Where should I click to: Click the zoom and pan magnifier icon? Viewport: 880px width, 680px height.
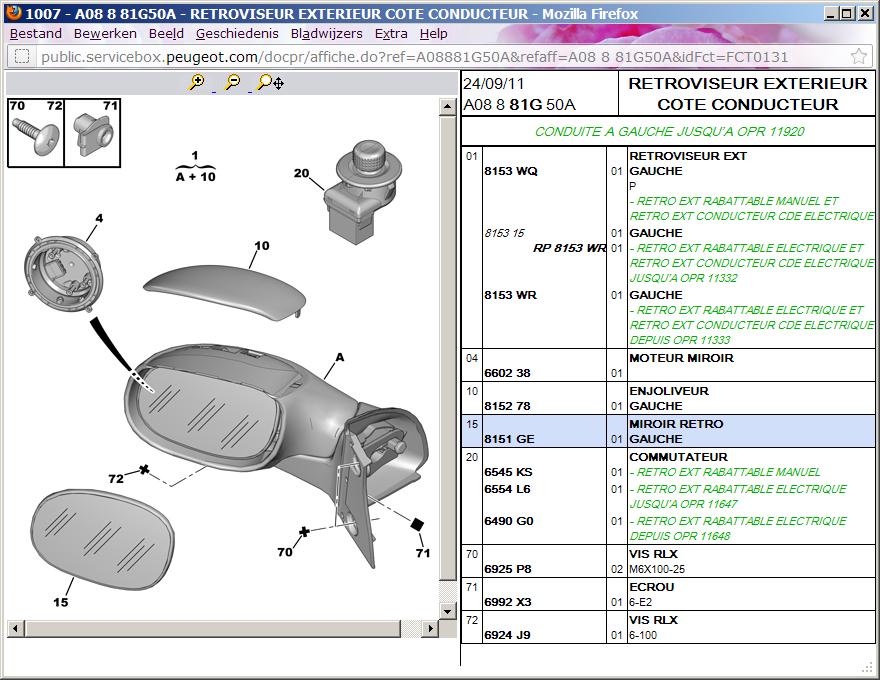coord(270,82)
